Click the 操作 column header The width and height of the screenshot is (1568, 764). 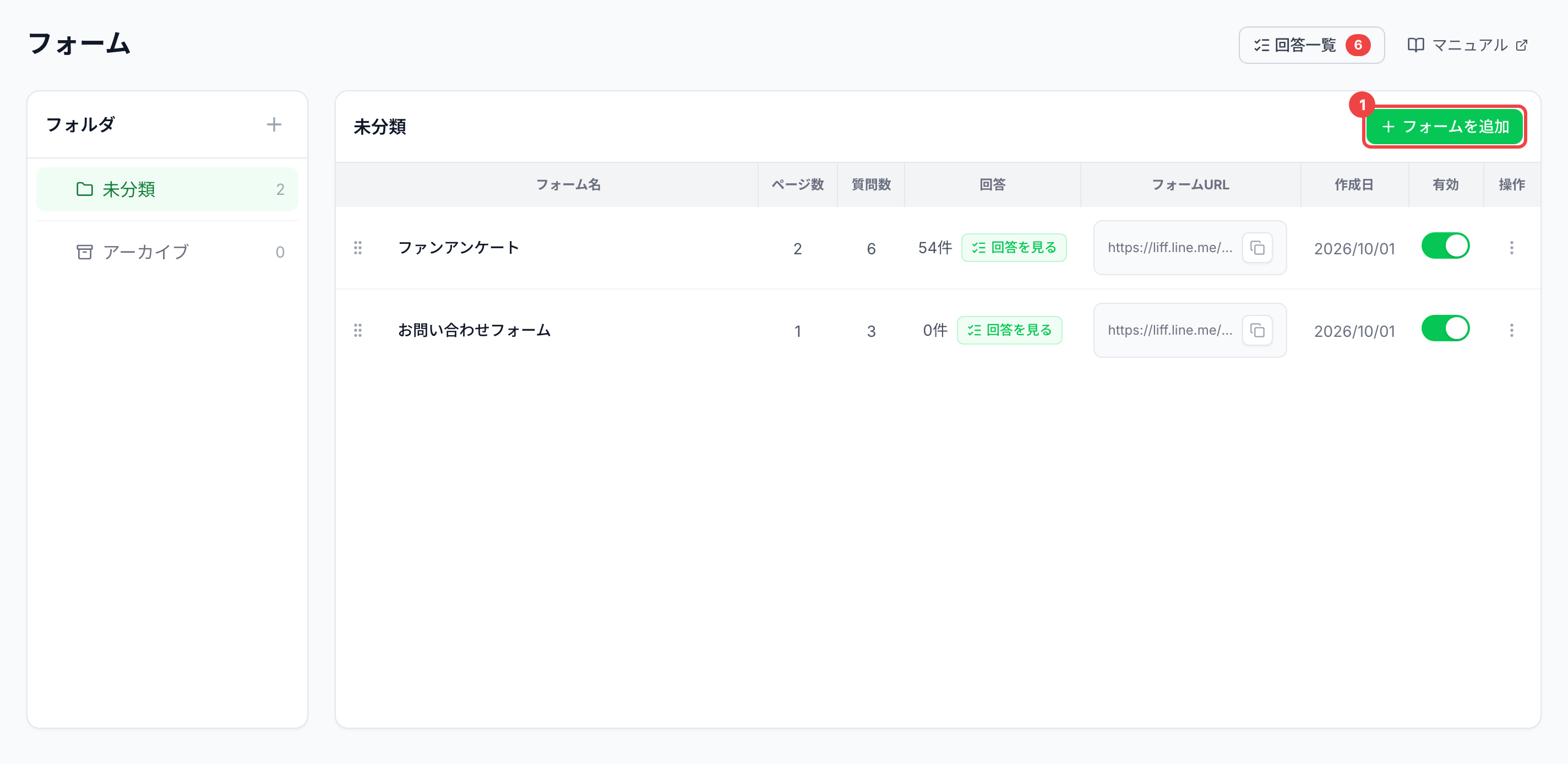tap(1511, 184)
